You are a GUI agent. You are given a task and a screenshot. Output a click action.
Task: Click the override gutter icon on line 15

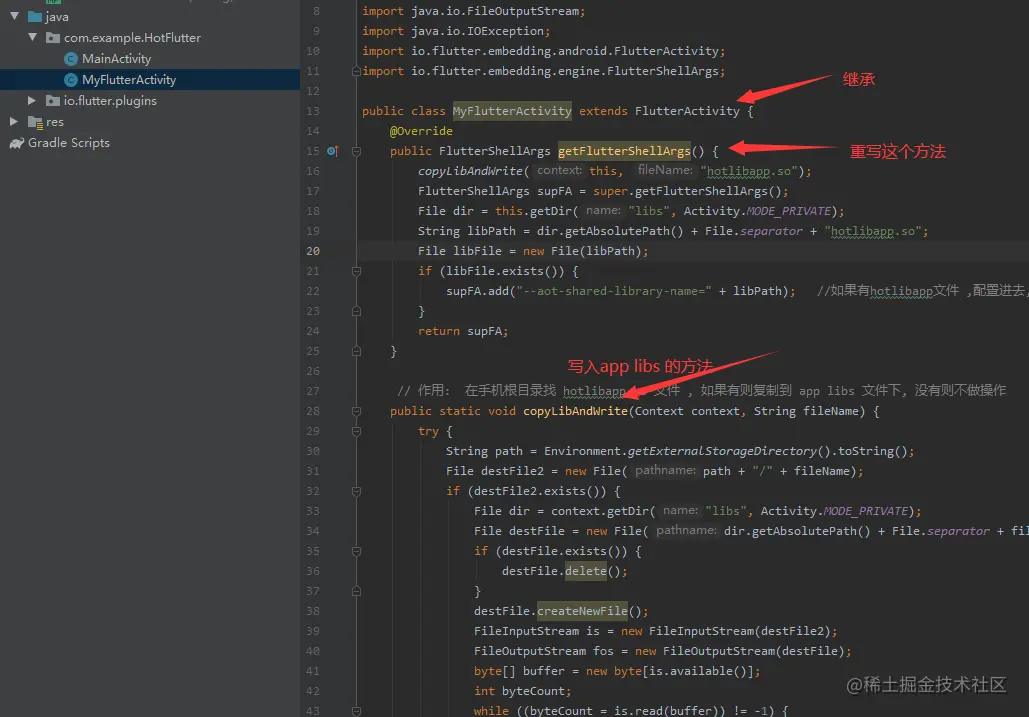pyautogui.click(x=333, y=151)
